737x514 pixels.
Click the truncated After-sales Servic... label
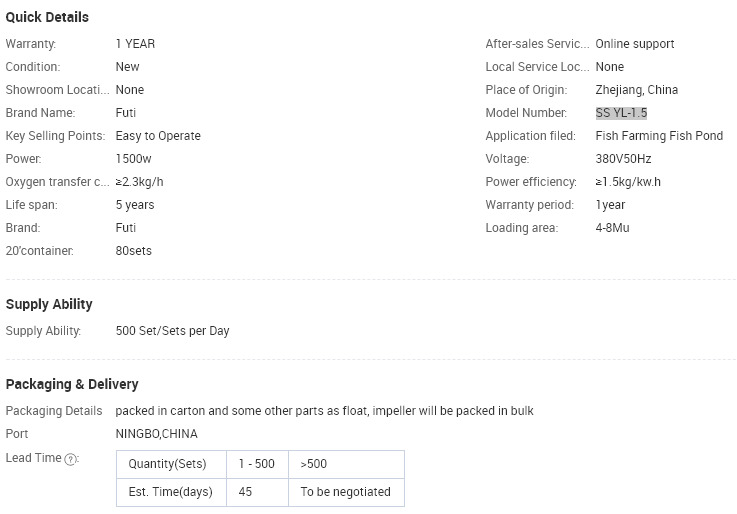[x=537, y=44]
